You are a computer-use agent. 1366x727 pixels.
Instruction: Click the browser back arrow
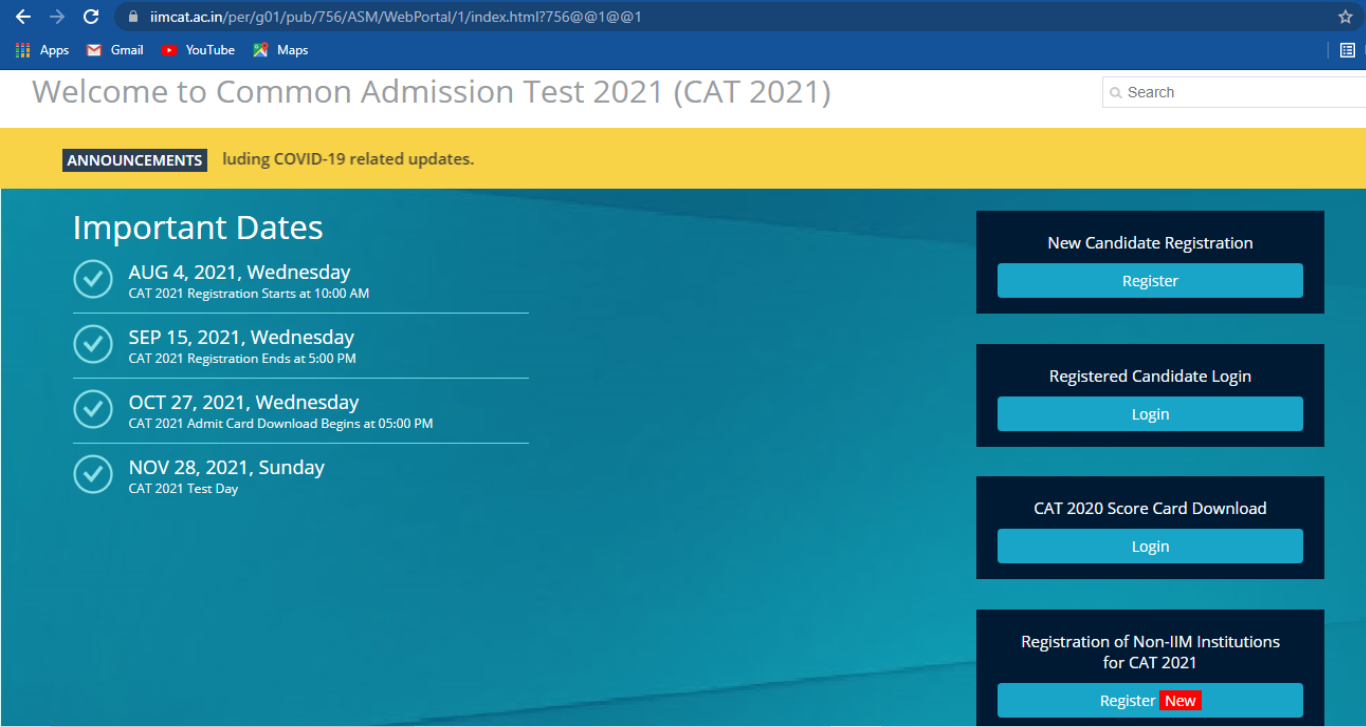23,17
